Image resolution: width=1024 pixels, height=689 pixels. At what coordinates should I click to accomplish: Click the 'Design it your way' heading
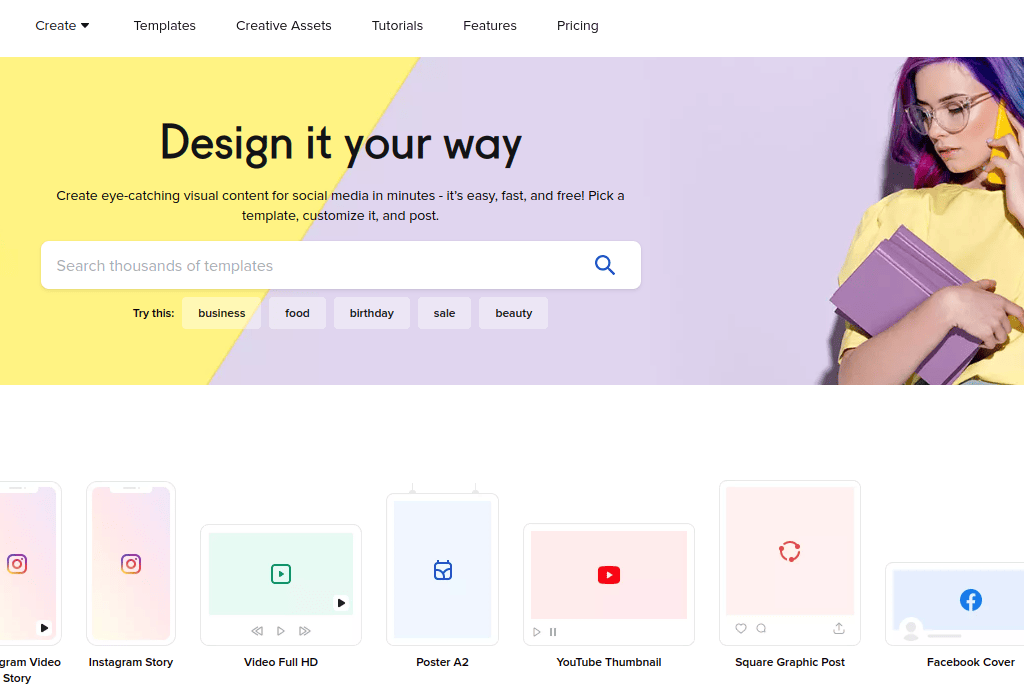tap(341, 144)
